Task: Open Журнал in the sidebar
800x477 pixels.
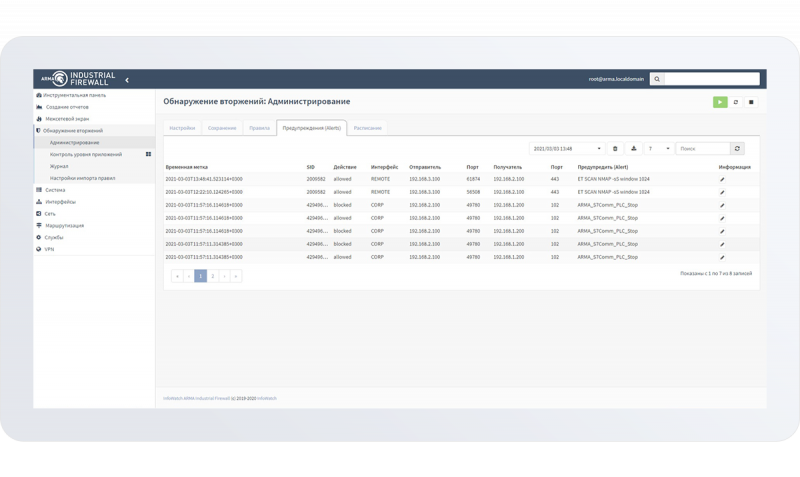Action: (x=60, y=166)
